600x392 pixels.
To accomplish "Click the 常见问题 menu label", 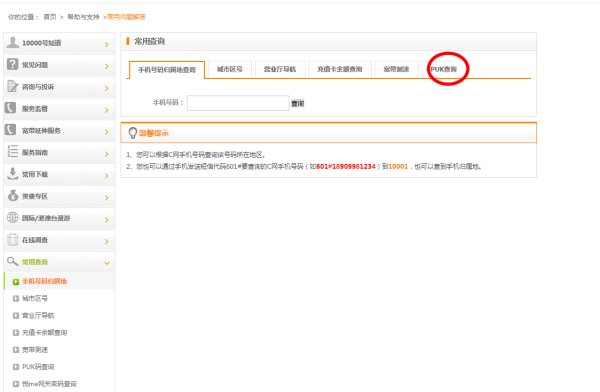I will click(x=35, y=65).
